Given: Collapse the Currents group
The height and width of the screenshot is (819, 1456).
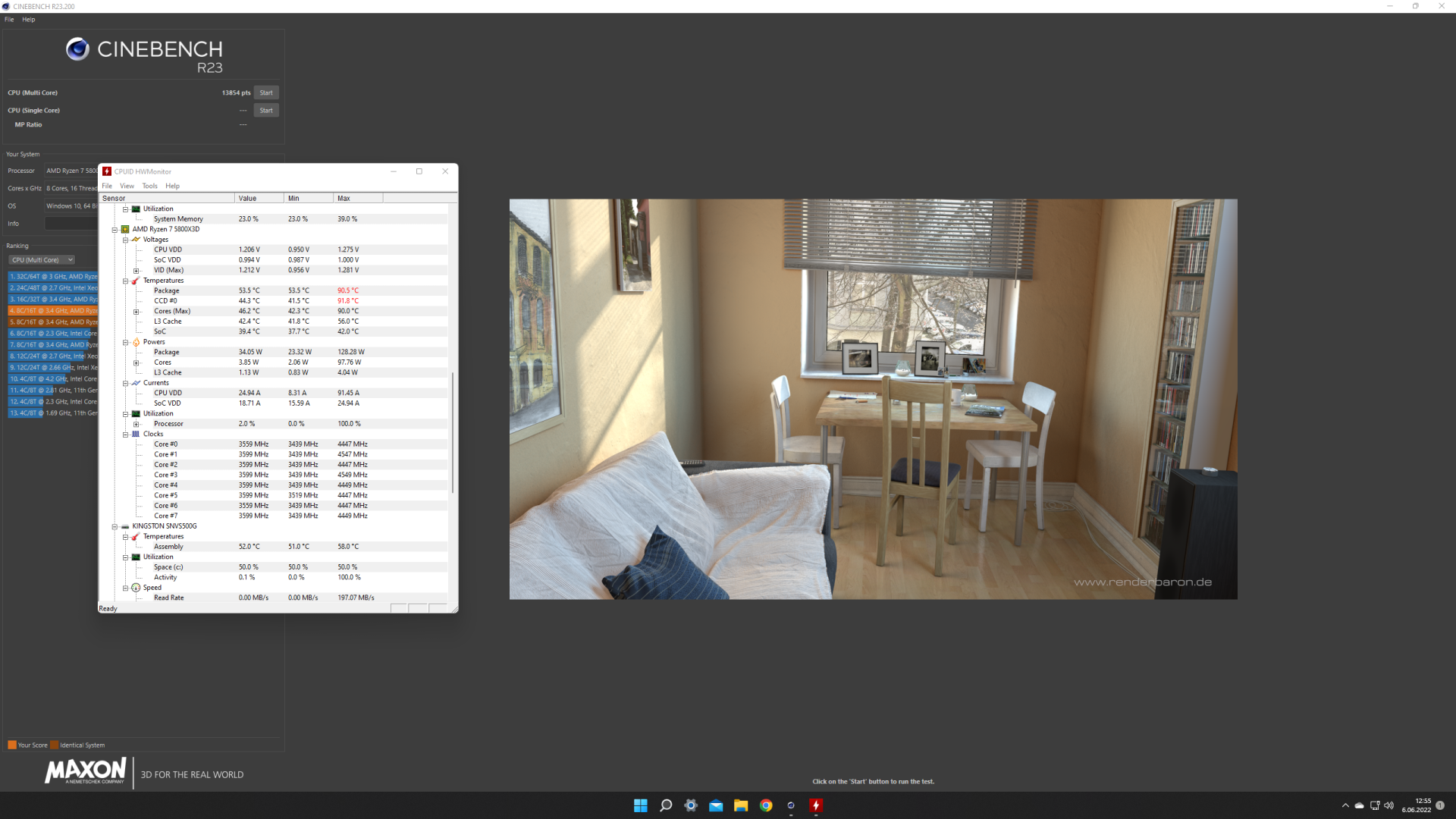Looking at the screenshot, I should [126, 384].
